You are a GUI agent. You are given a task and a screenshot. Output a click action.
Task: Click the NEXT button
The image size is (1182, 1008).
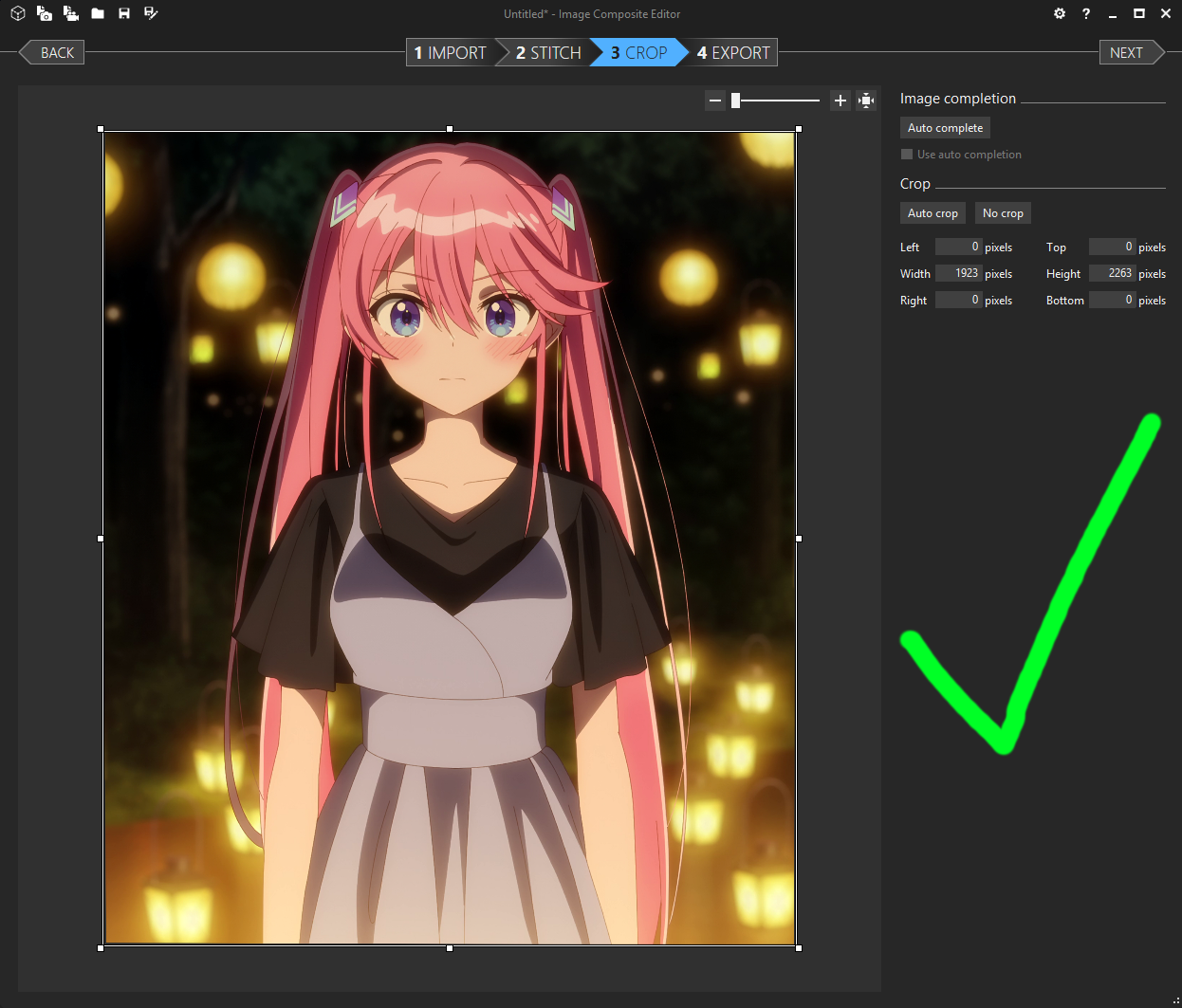[1132, 52]
